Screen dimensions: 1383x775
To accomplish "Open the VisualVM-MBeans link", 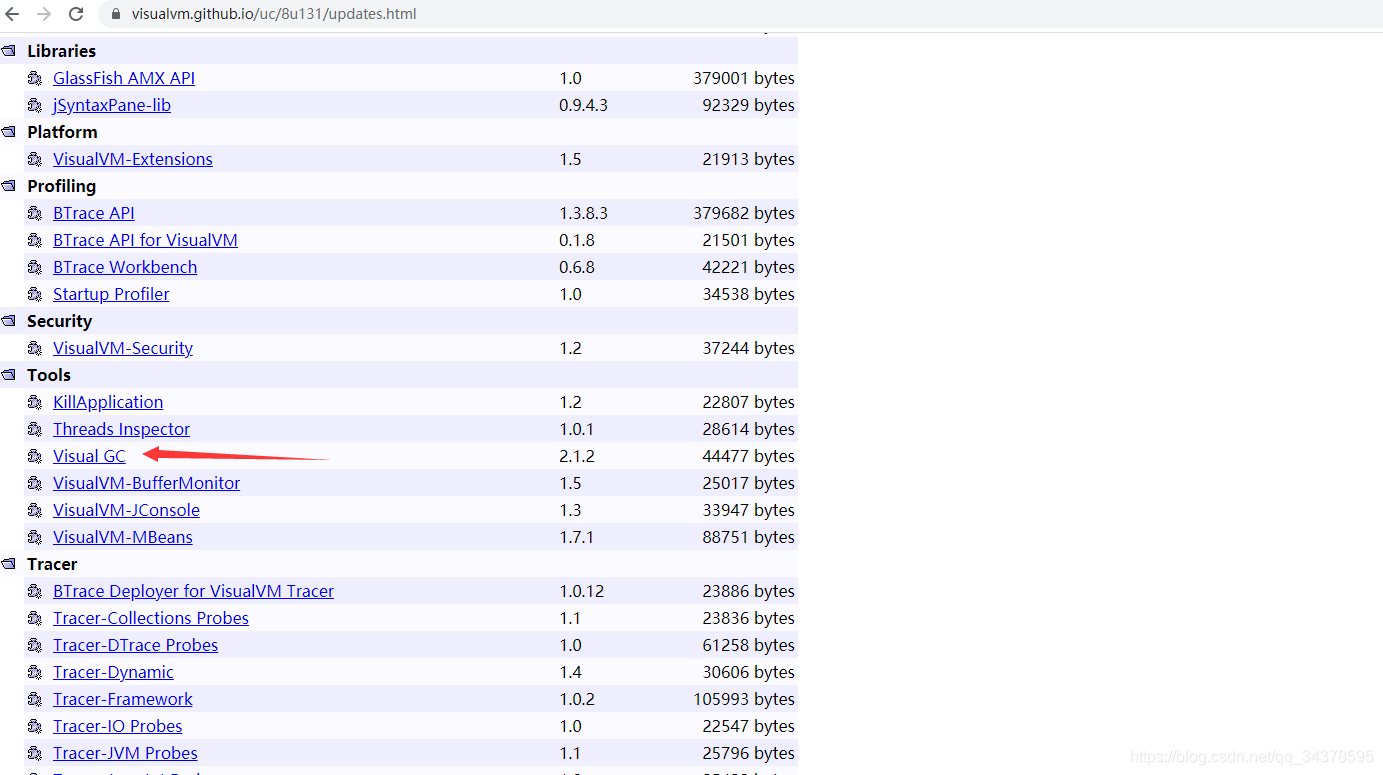I will tap(123, 537).
